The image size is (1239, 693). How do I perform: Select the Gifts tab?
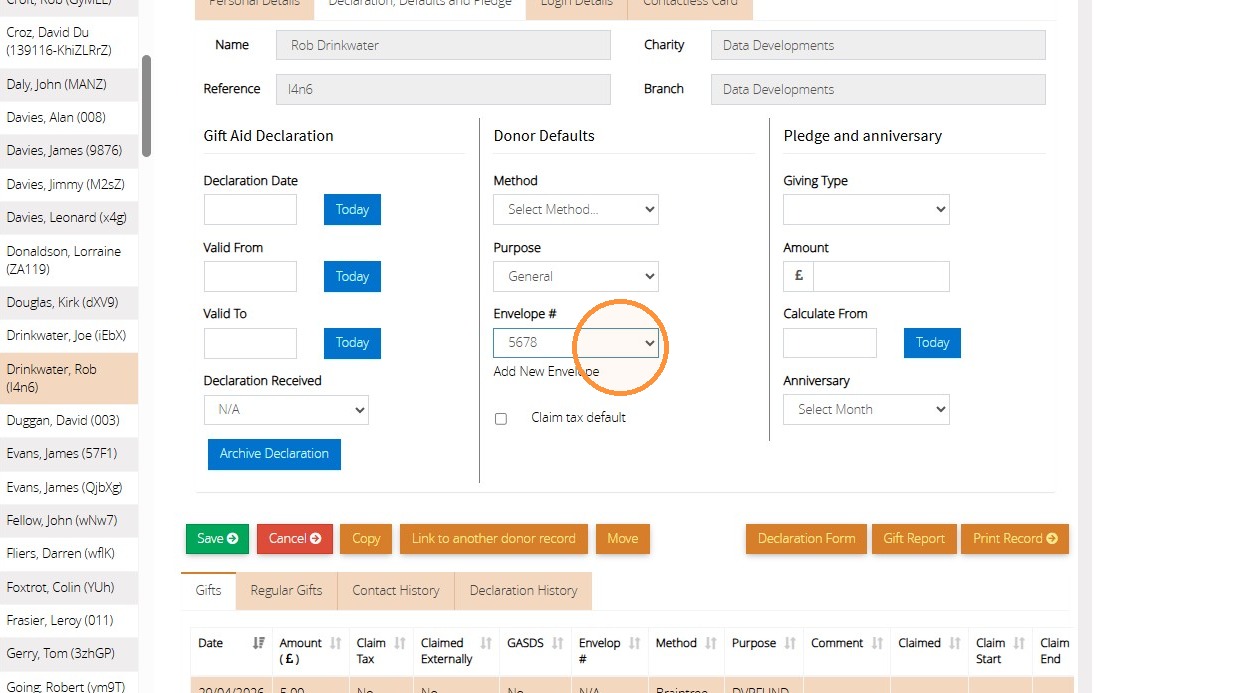pyautogui.click(x=208, y=590)
